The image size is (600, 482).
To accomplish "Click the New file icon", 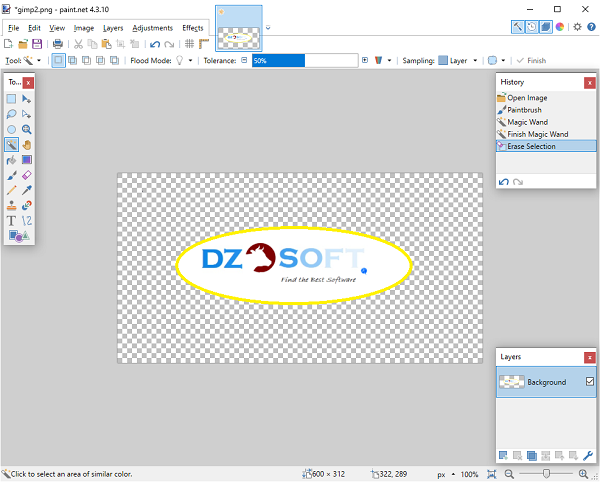I will point(8,44).
